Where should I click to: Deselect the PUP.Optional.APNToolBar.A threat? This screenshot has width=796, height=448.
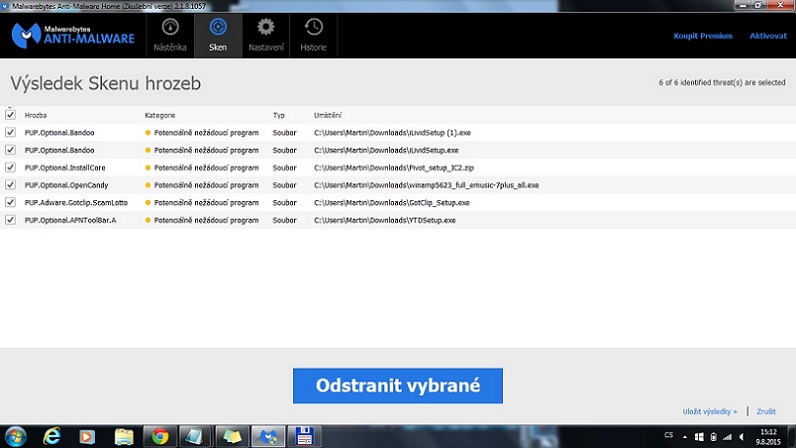pyautogui.click(x=11, y=220)
